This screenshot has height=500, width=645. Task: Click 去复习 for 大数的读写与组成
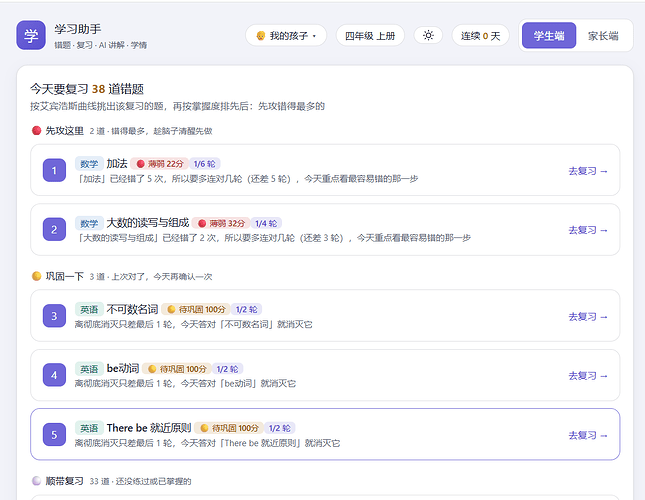(x=588, y=230)
